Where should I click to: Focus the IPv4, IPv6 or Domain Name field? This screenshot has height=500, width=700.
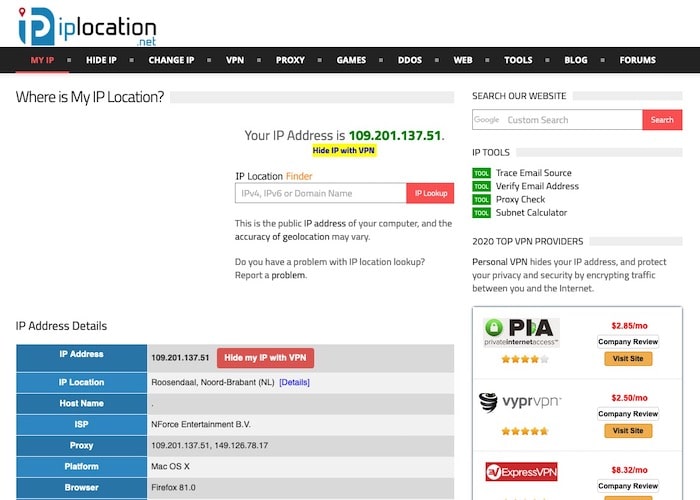(320, 194)
